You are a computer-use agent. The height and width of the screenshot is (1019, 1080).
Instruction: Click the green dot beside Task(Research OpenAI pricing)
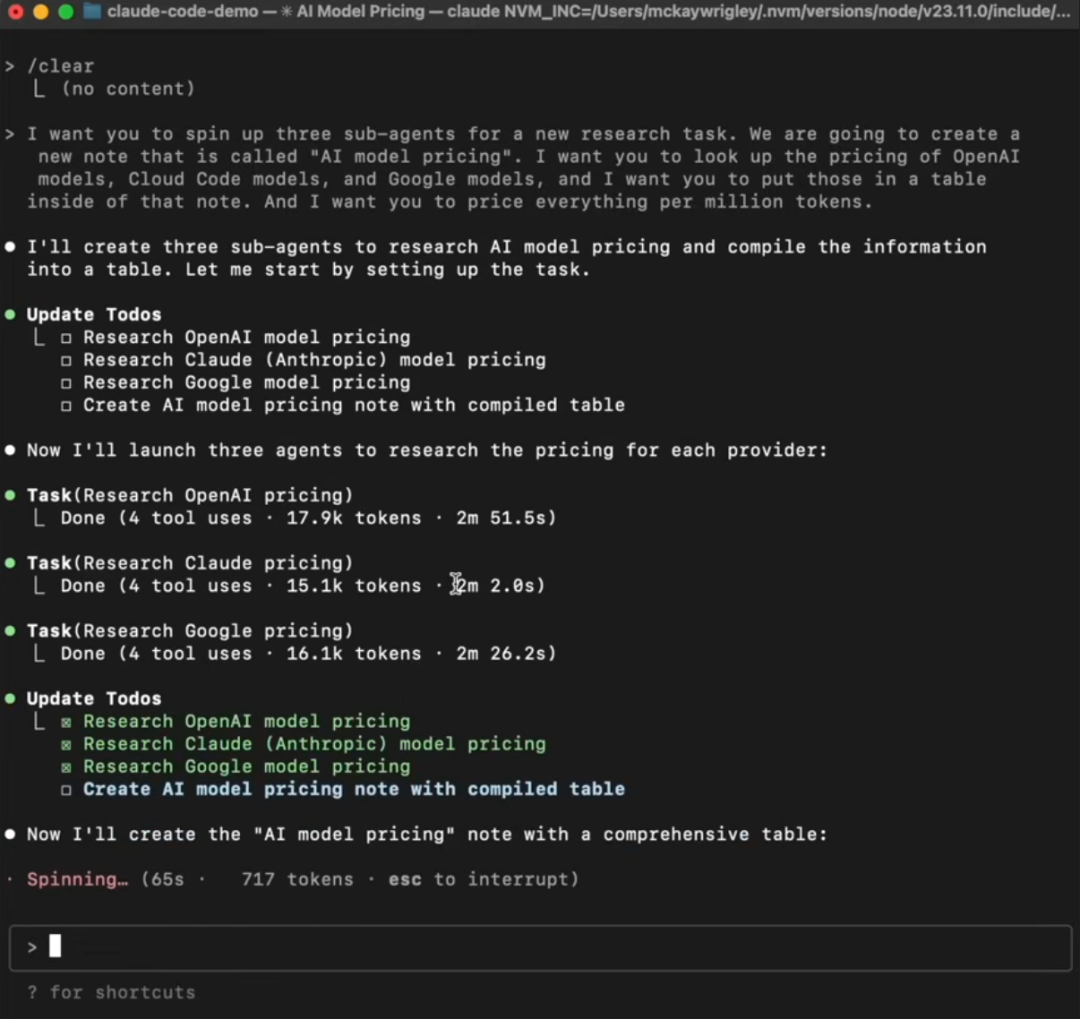pos(10,495)
